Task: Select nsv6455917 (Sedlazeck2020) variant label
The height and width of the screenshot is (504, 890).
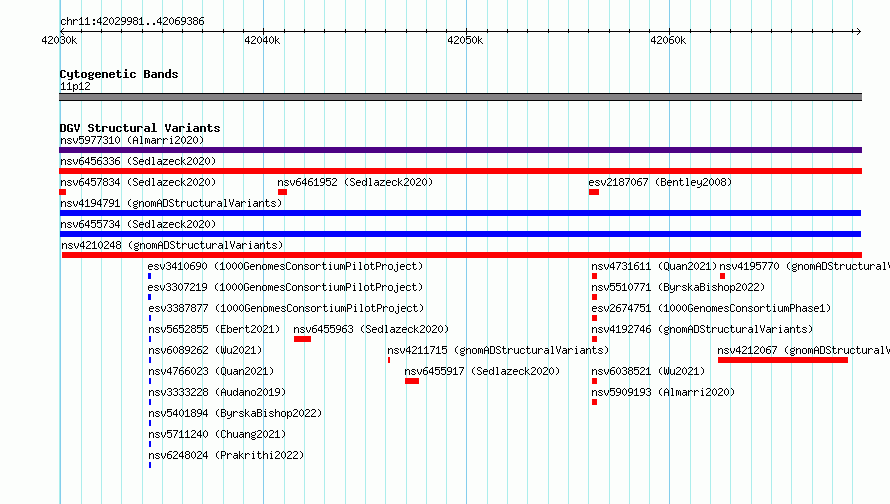Action: pos(482,371)
